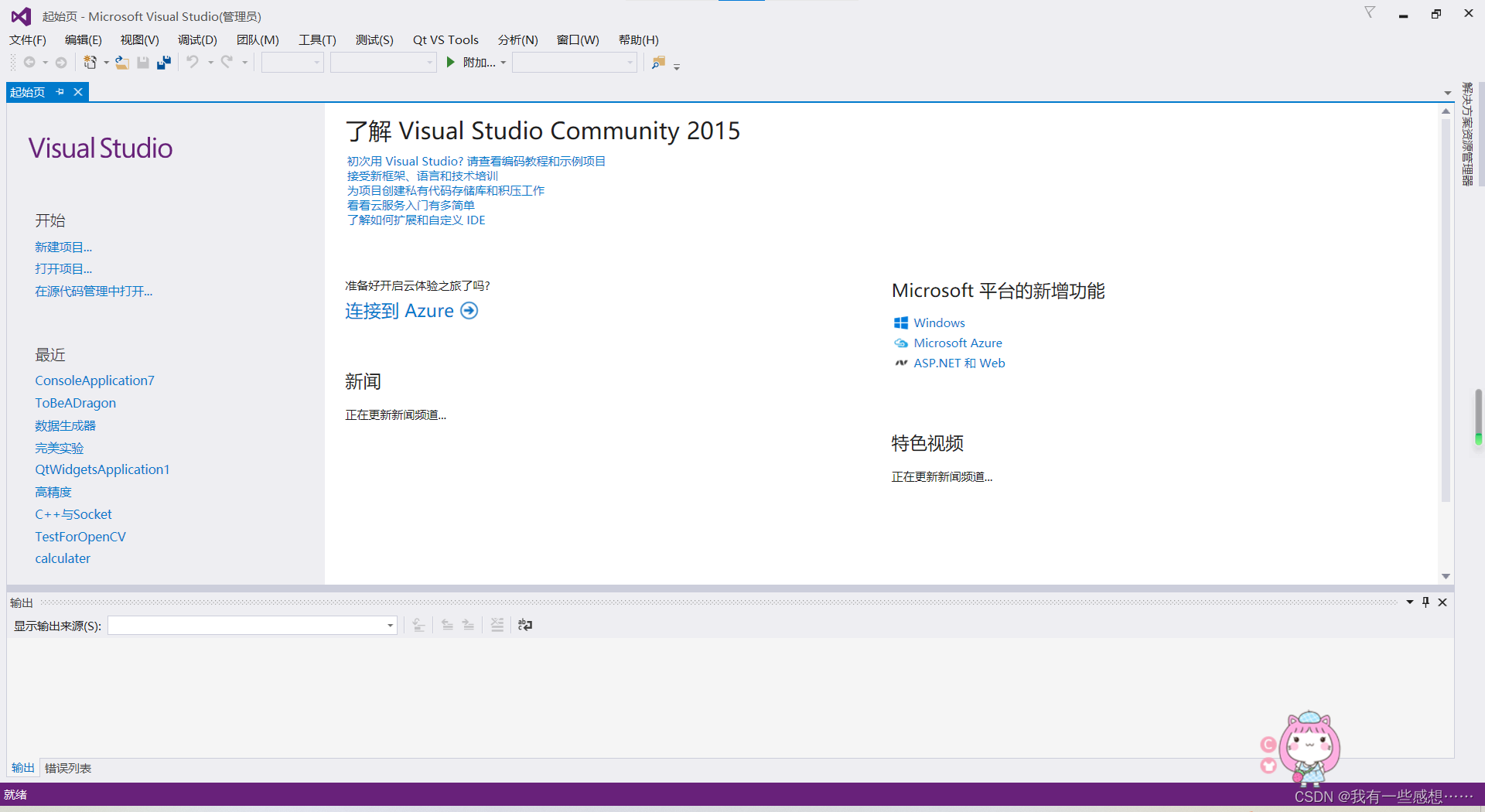This screenshot has width=1485, height=812.
Task: Click the start page scroll up arrow
Action: [1446, 111]
